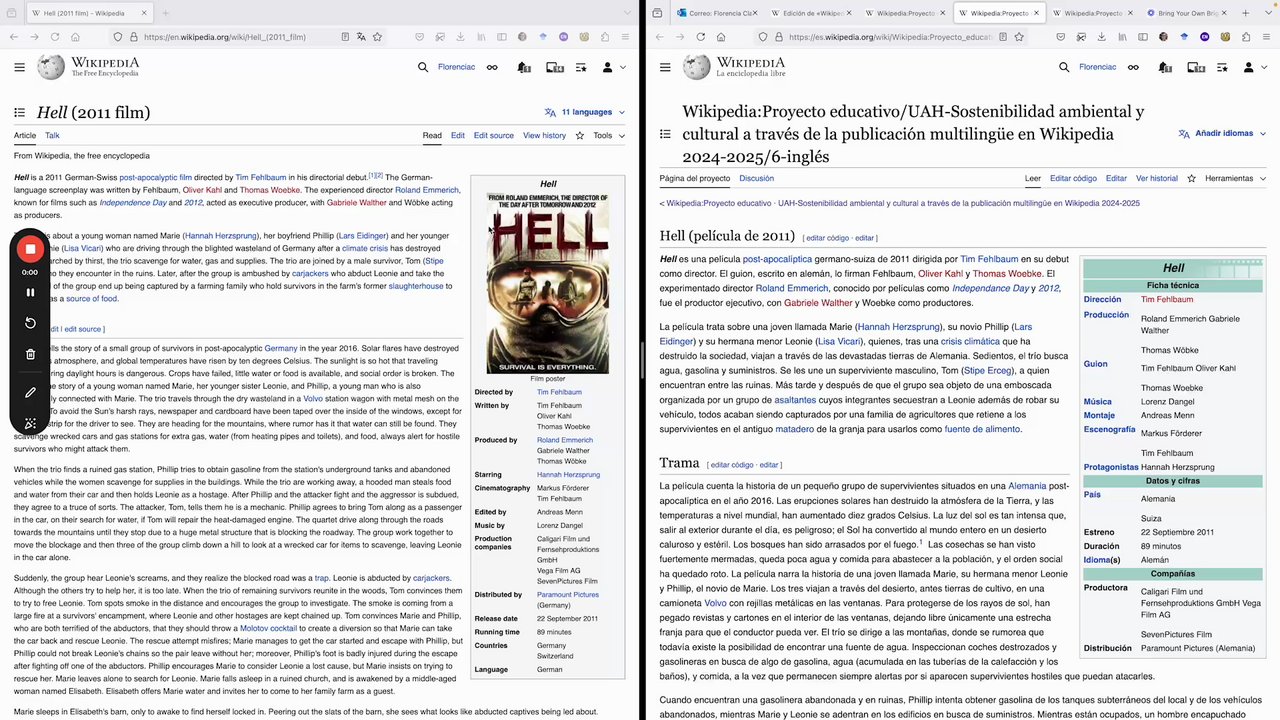Click the right browser address bar URL
Viewport: 1280px width, 720px height.
click(x=890, y=37)
